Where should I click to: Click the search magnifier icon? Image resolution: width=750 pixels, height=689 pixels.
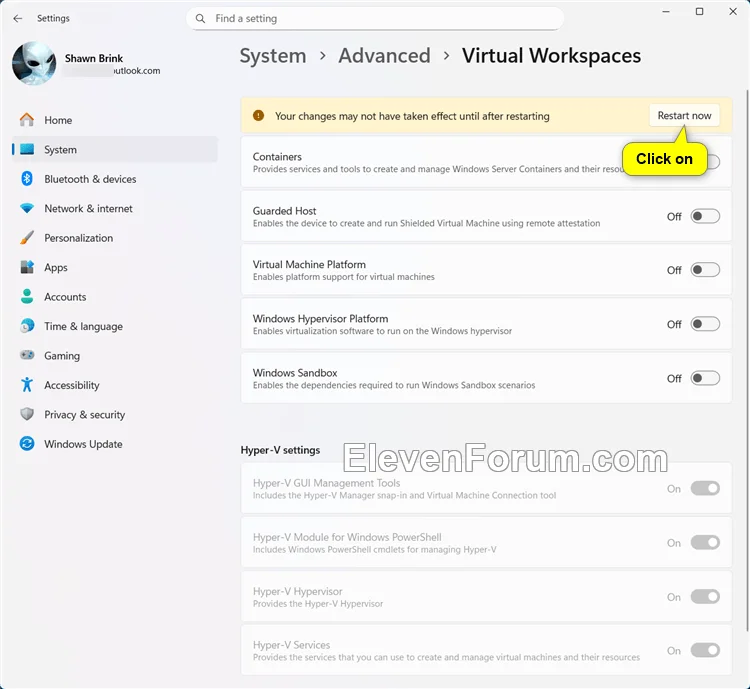200,18
